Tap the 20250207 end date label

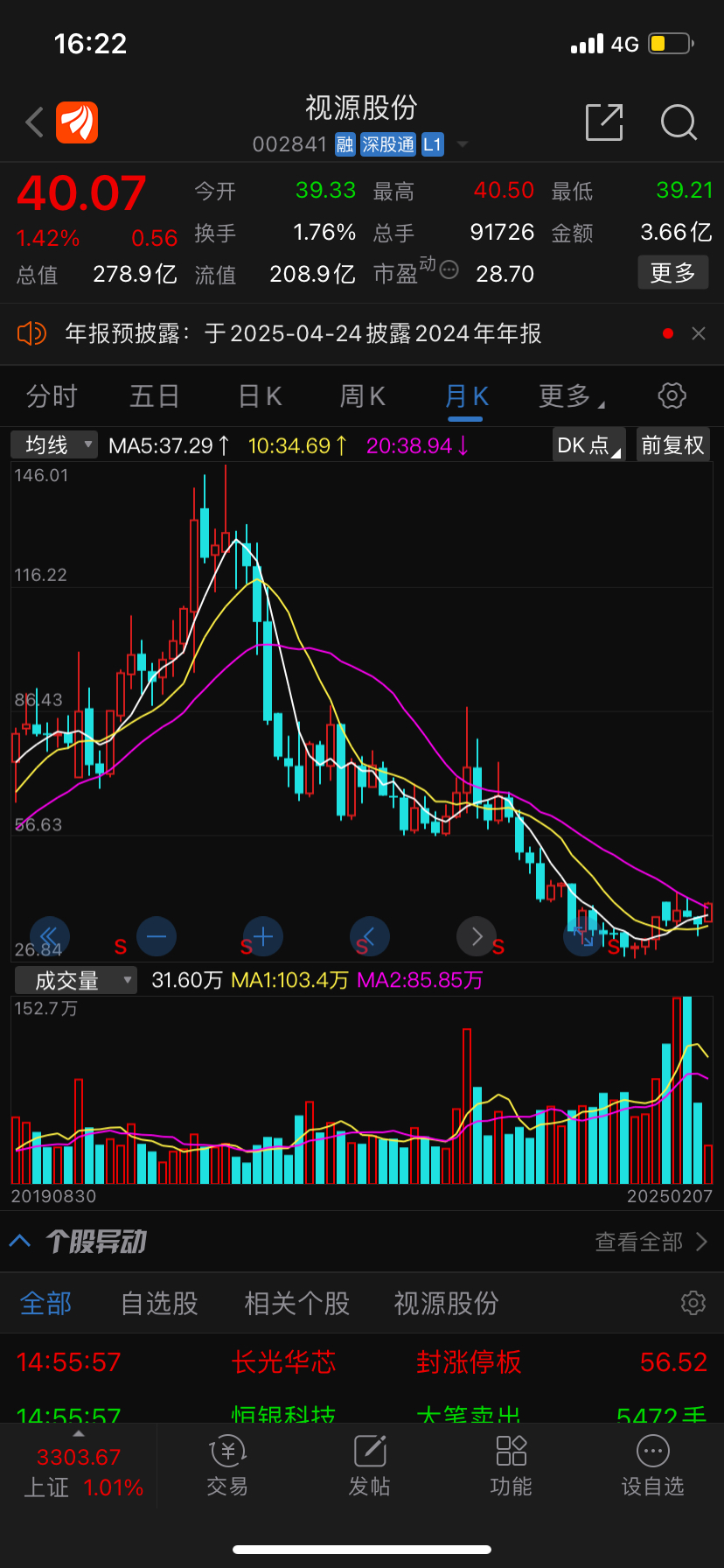(670, 1195)
